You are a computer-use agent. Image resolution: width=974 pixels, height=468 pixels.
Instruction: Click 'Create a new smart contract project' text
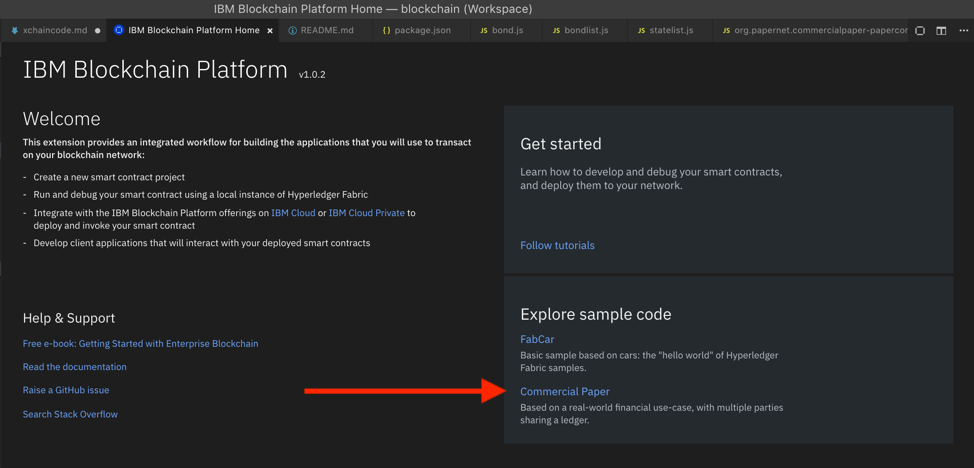pos(109,177)
